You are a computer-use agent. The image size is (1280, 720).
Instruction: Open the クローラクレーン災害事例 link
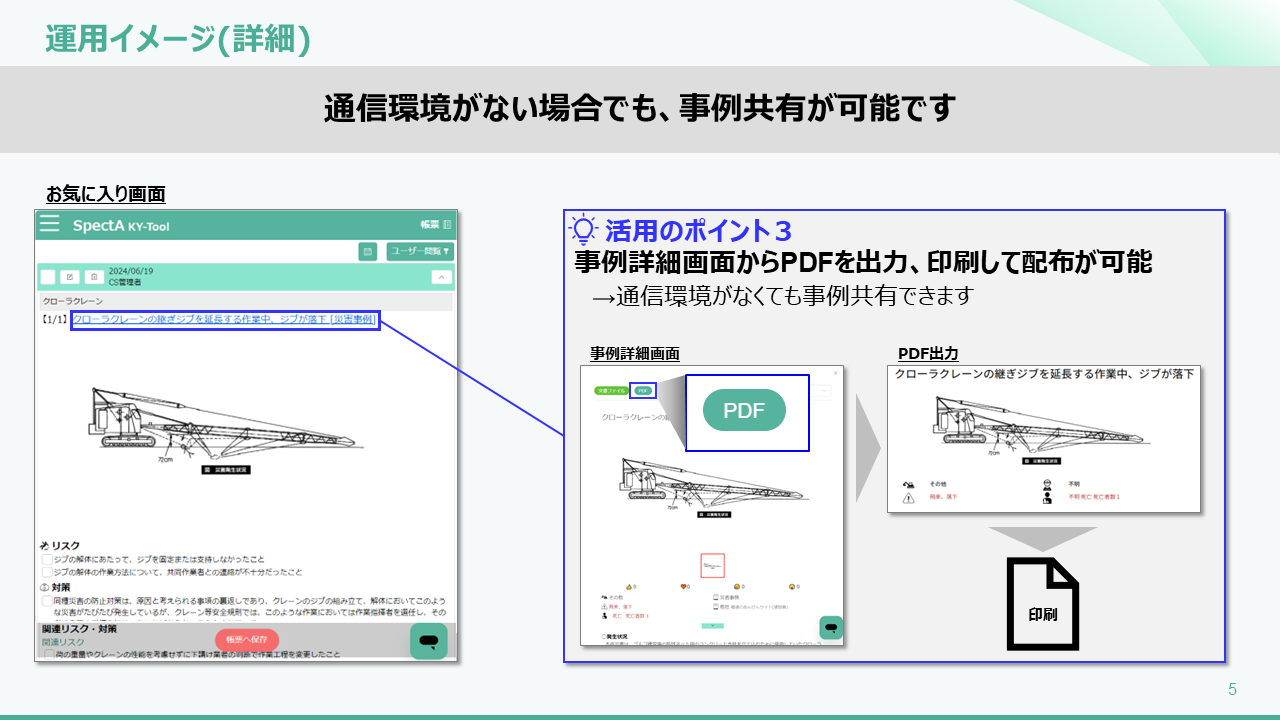[x=225, y=319]
